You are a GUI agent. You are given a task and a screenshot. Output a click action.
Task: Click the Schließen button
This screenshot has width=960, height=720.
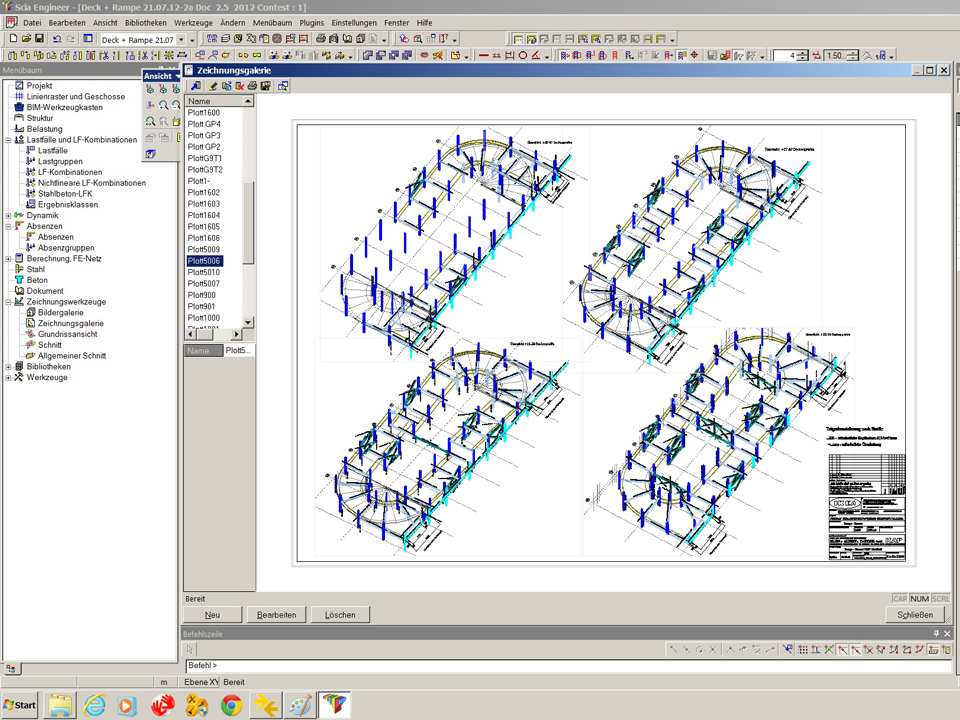coord(914,615)
